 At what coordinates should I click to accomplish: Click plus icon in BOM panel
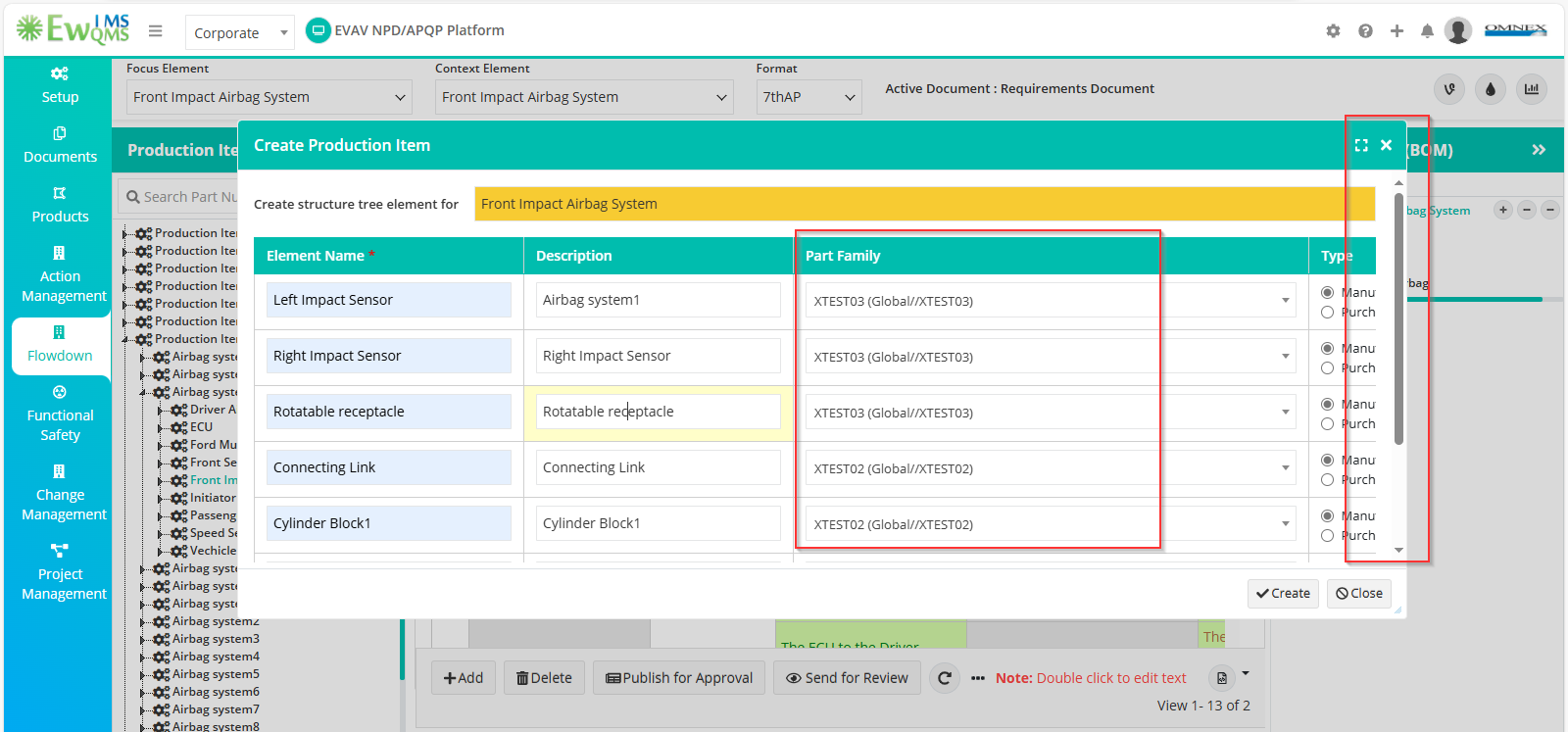click(1503, 210)
